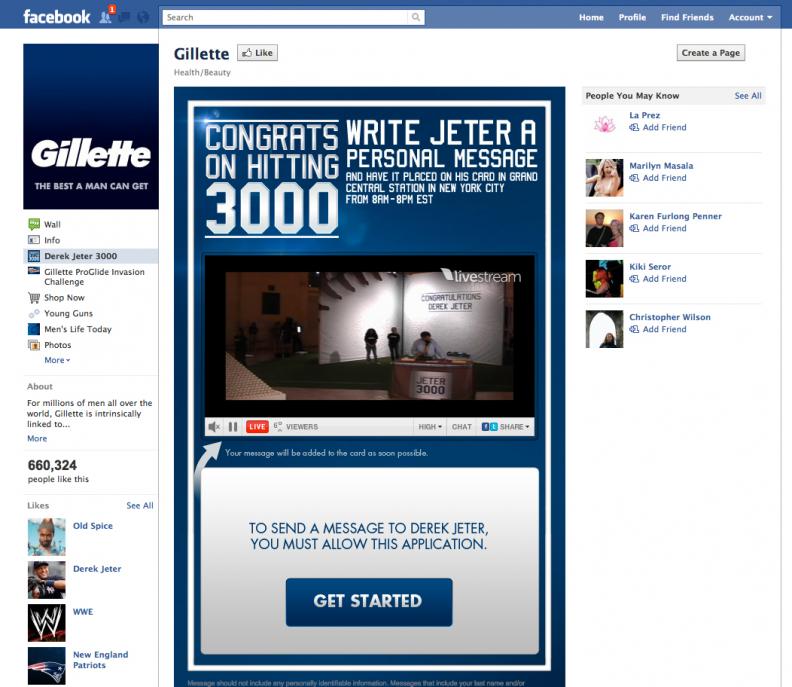Open Profile from top navigation
This screenshot has height=687, width=792.
click(x=632, y=17)
